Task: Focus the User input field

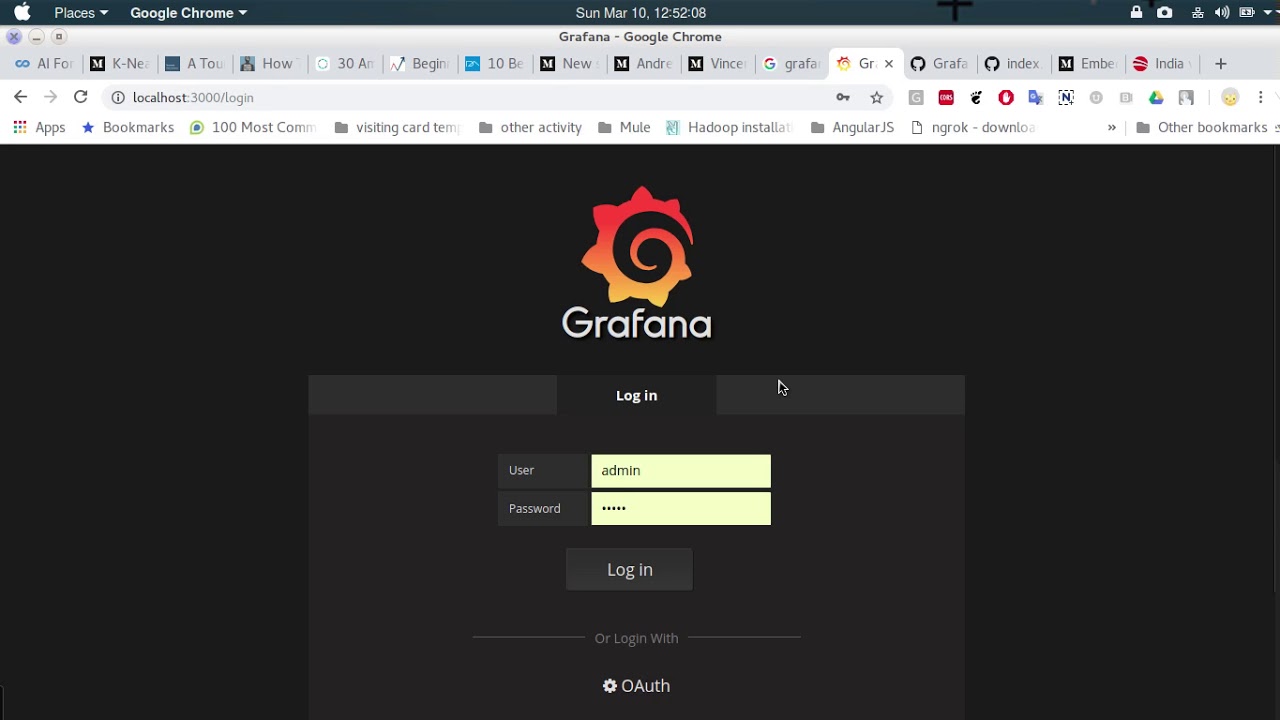Action: tap(681, 470)
